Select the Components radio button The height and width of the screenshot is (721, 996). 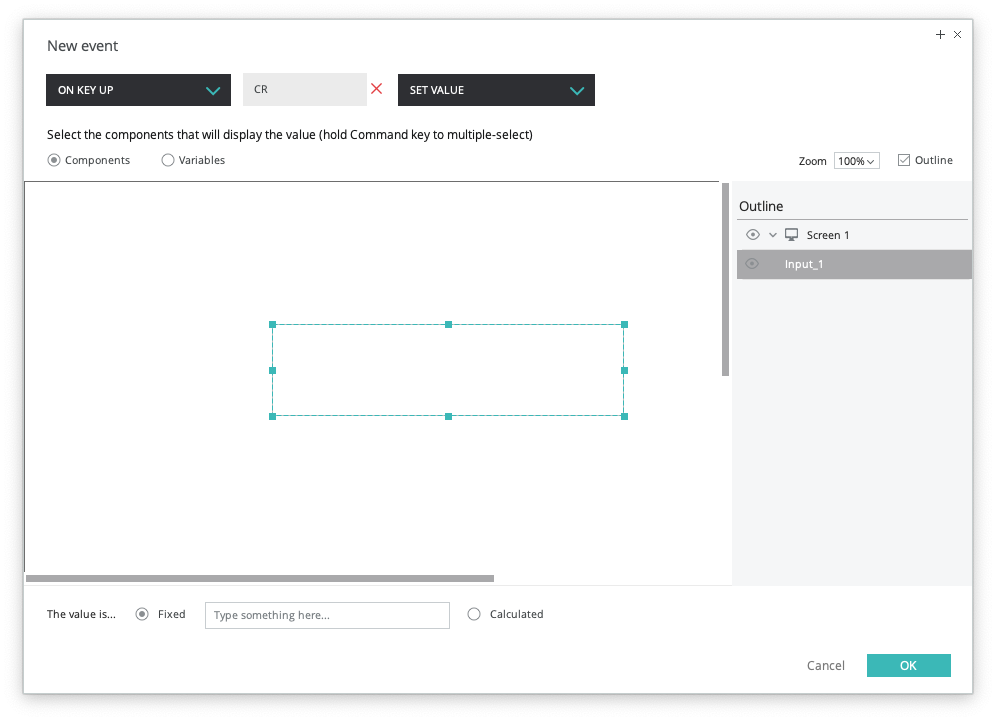(54, 160)
